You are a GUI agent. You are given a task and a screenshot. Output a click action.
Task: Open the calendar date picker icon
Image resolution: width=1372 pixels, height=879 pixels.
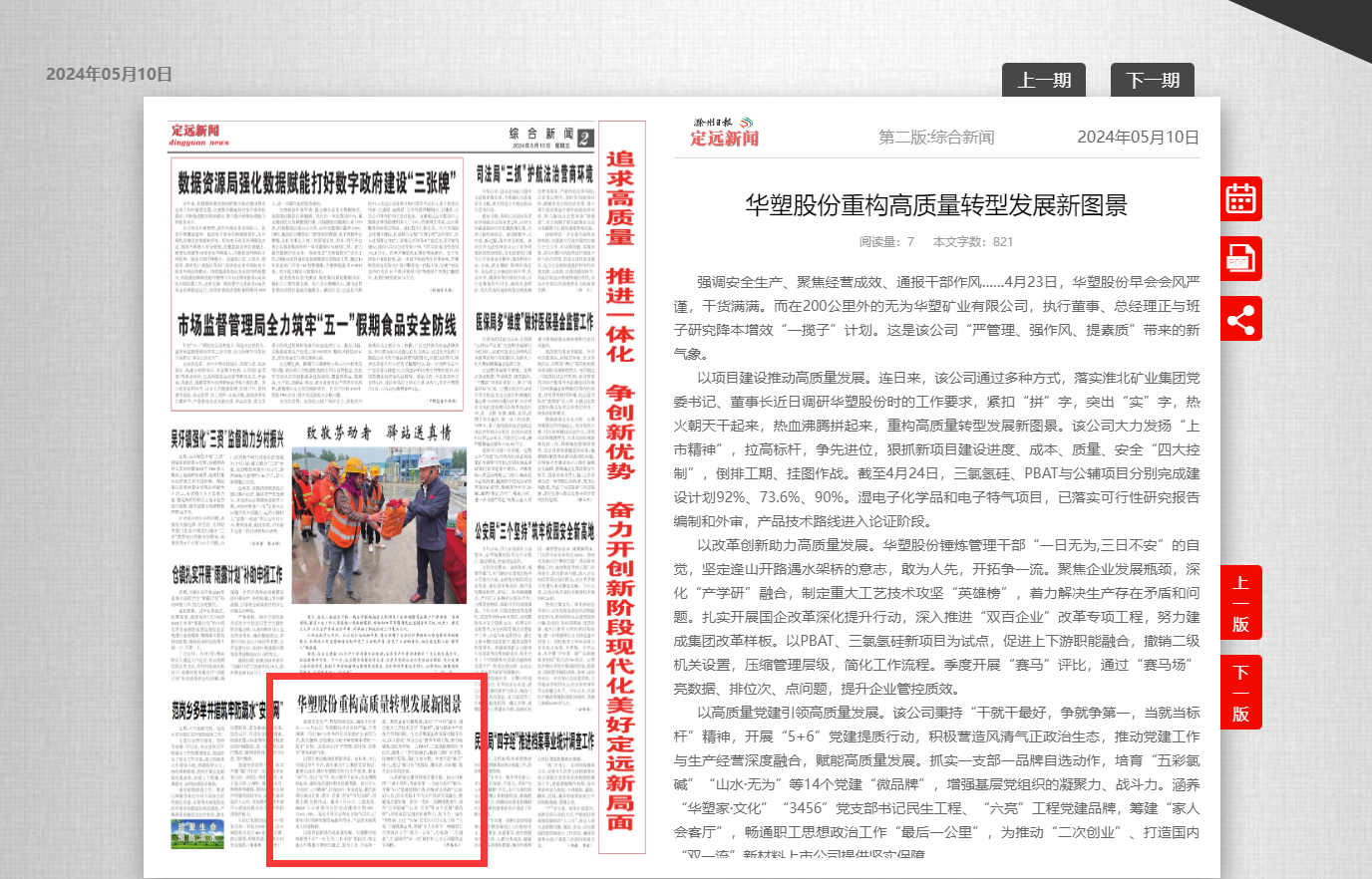pos(1240,199)
